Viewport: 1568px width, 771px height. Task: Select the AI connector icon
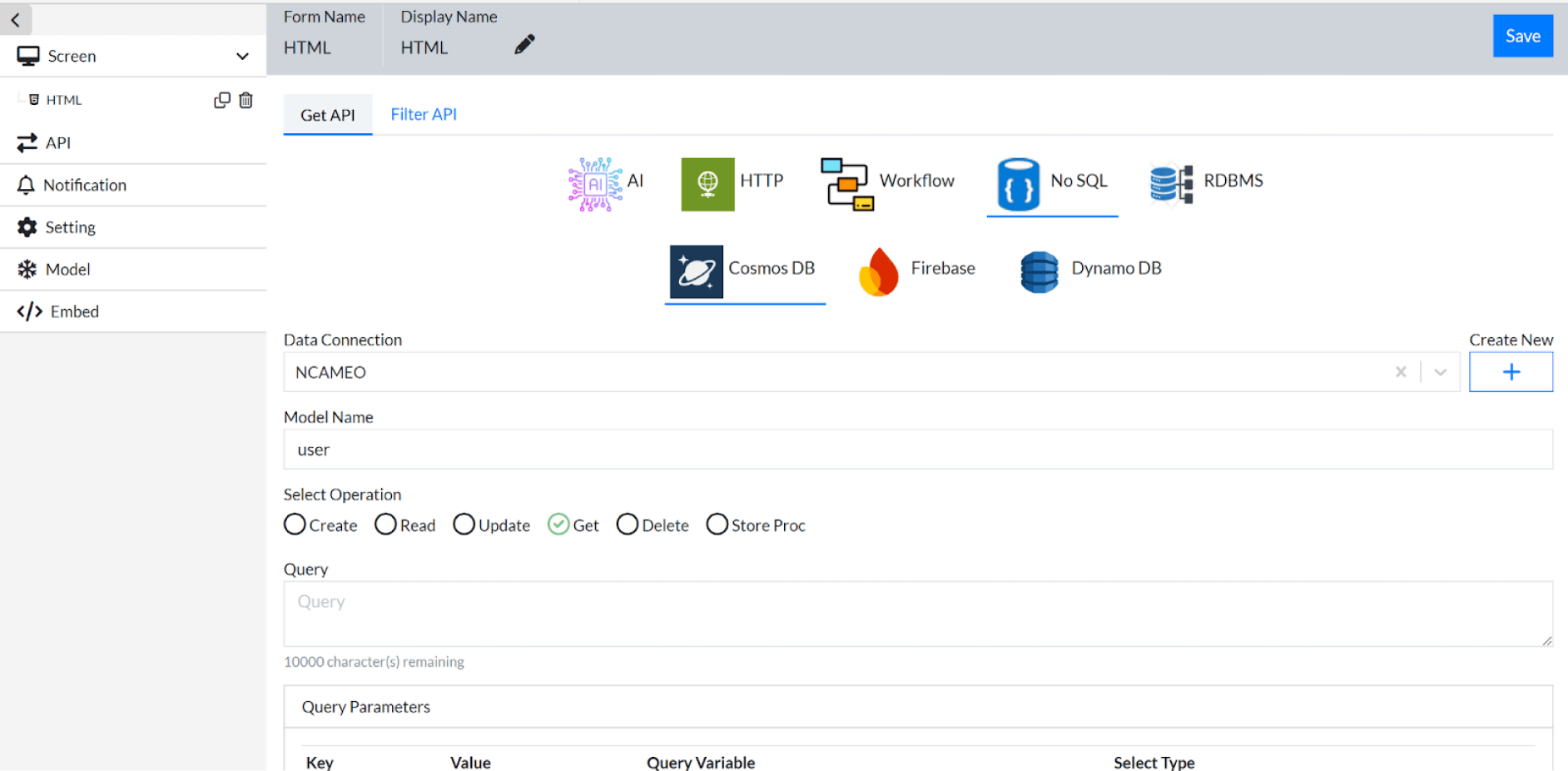pos(595,184)
